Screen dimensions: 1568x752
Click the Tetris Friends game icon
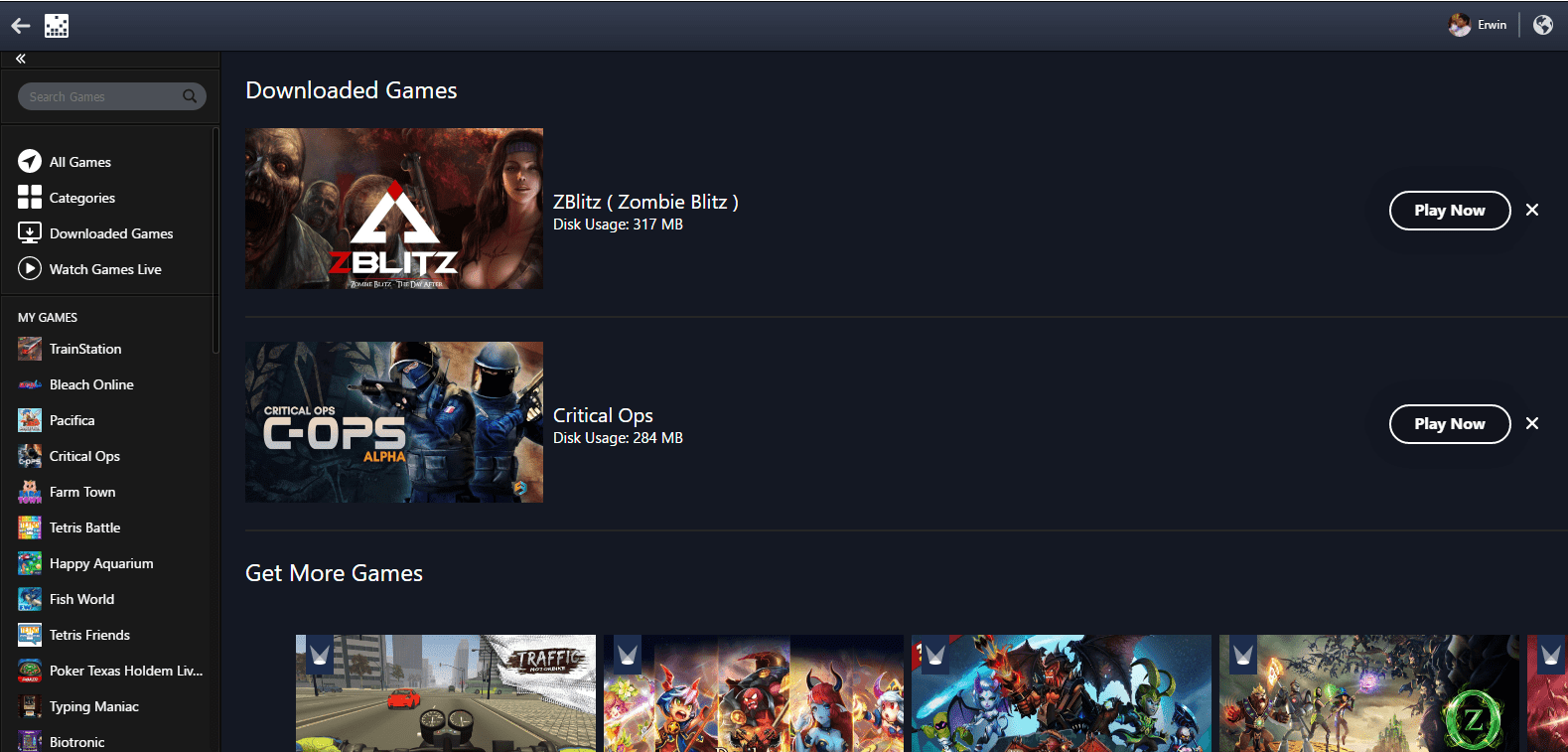pyautogui.click(x=30, y=635)
